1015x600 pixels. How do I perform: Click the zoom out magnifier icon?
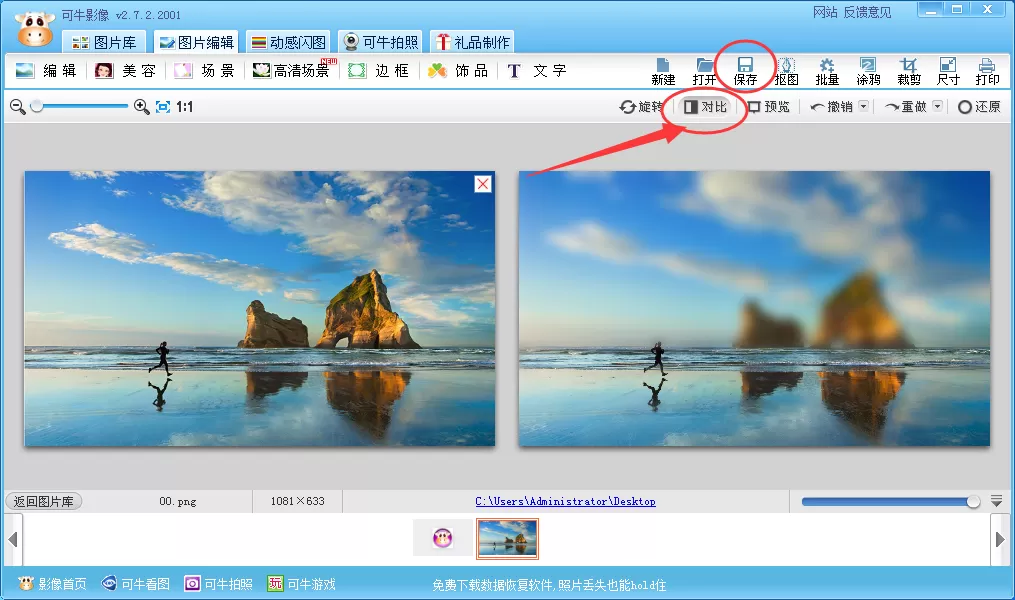[18, 107]
